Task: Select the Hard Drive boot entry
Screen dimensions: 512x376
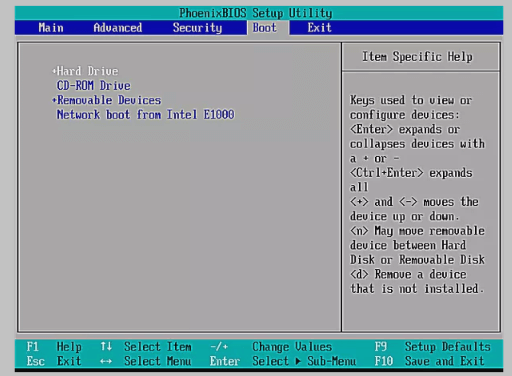Action: click(x=87, y=71)
